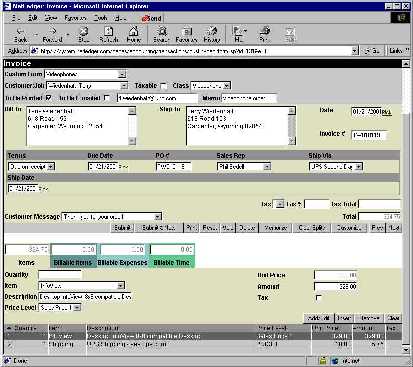
Task: Switch to the Billable Time tab
Action: [x=172, y=262]
